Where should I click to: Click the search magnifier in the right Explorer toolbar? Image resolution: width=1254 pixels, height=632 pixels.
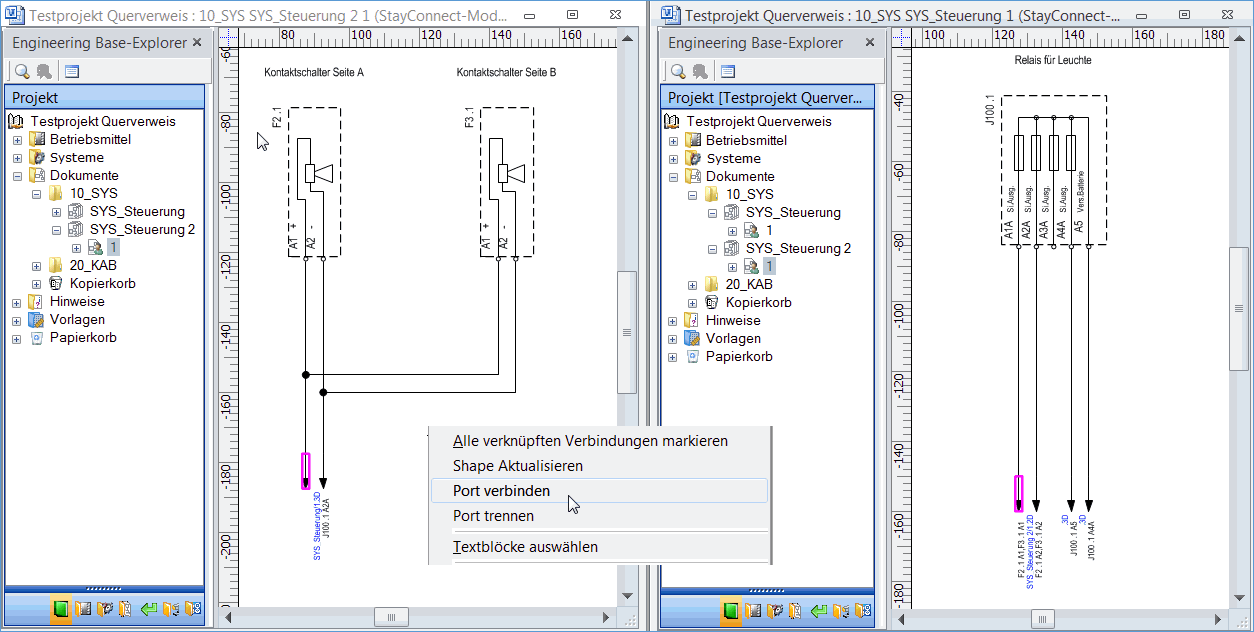677,71
